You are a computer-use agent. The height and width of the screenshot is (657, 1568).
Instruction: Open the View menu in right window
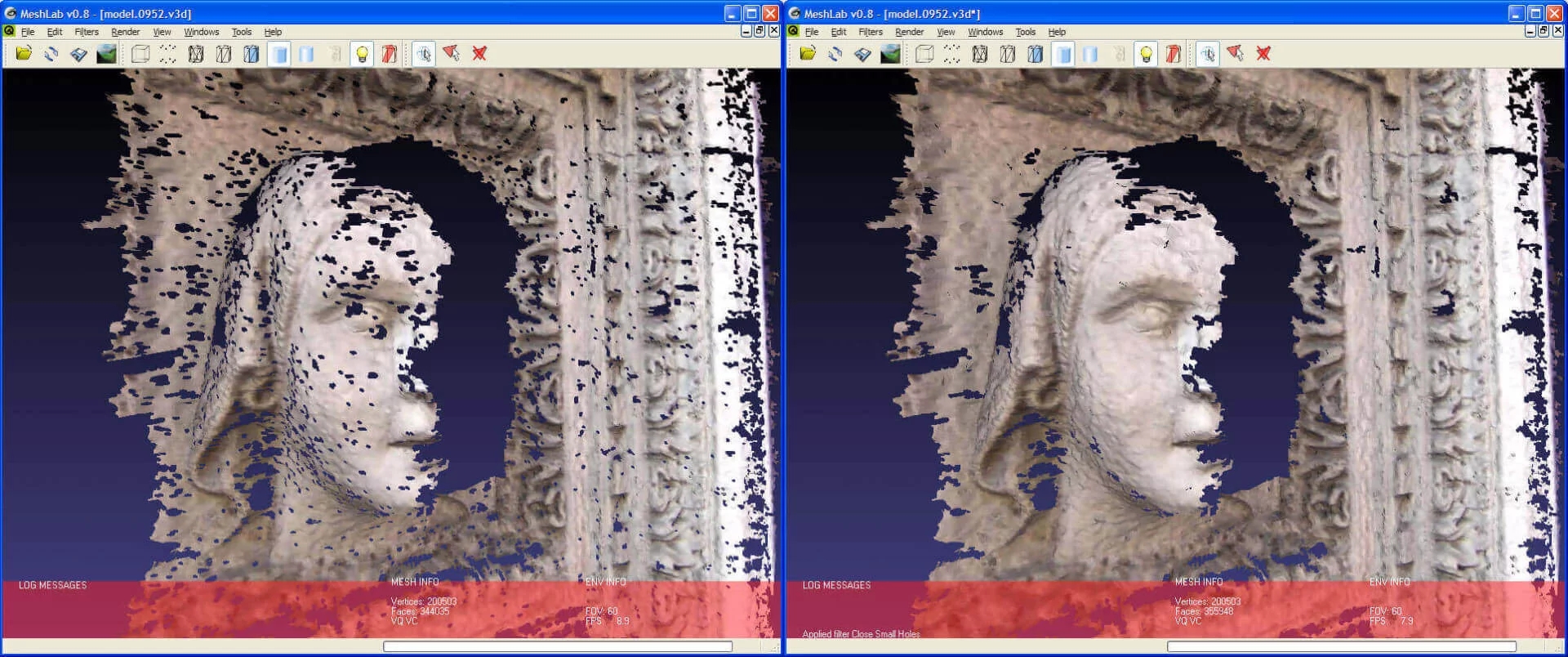click(x=946, y=32)
